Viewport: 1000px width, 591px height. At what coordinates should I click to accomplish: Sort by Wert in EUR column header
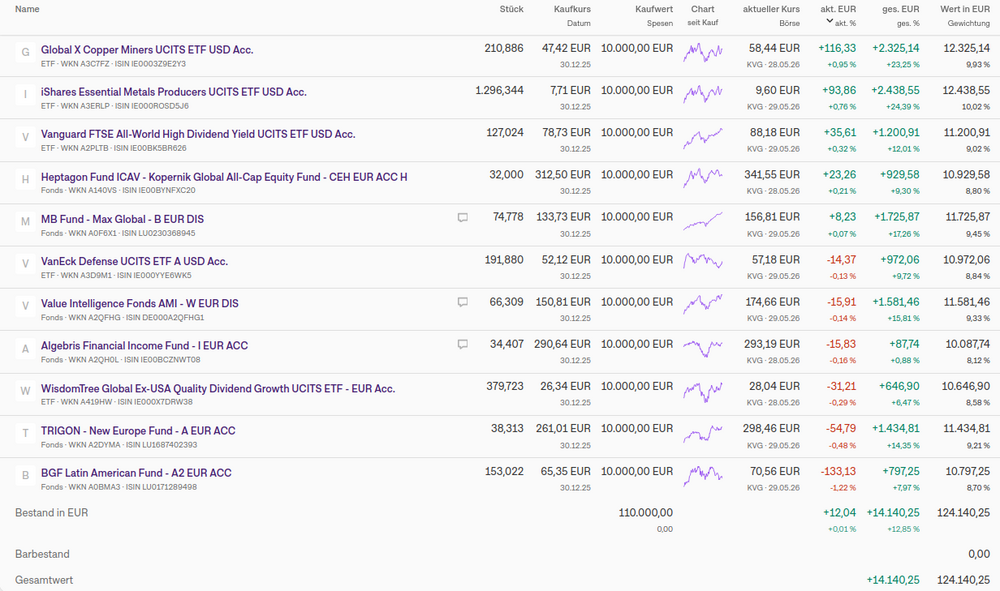click(965, 9)
